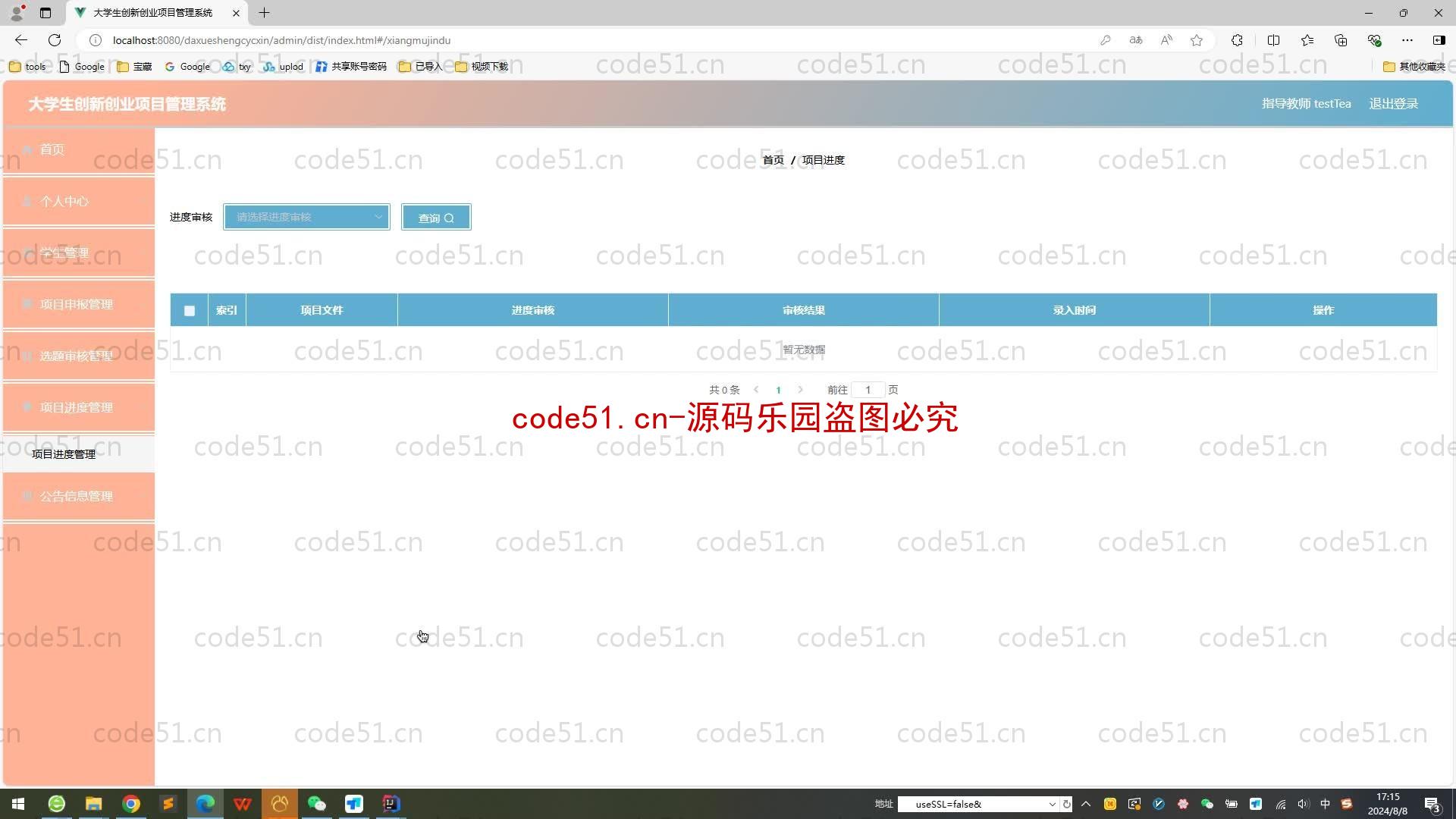This screenshot has height=819, width=1456.
Task: Start the Read Aloud feature
Action: click(1166, 40)
